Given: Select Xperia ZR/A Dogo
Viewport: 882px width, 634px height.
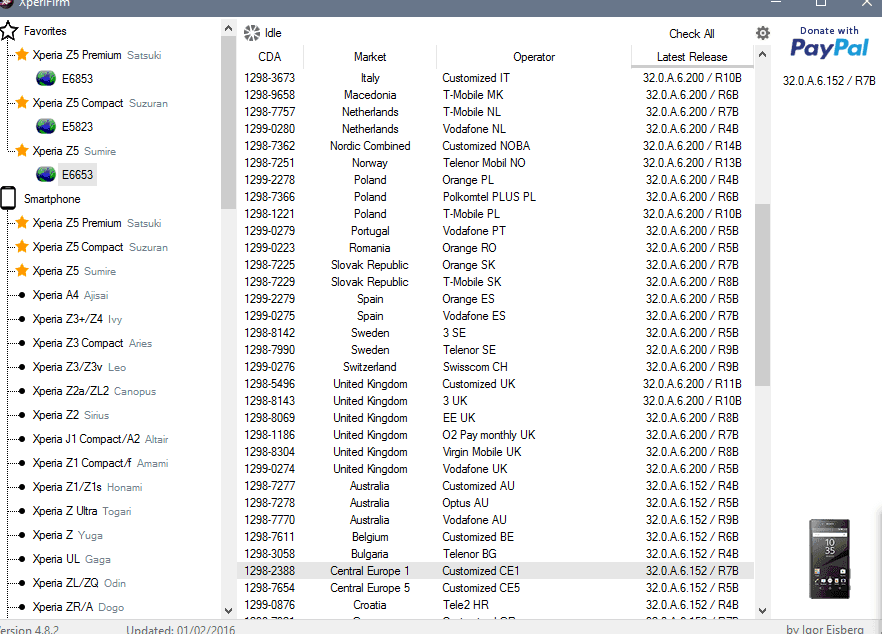Looking at the screenshot, I should [78, 607].
